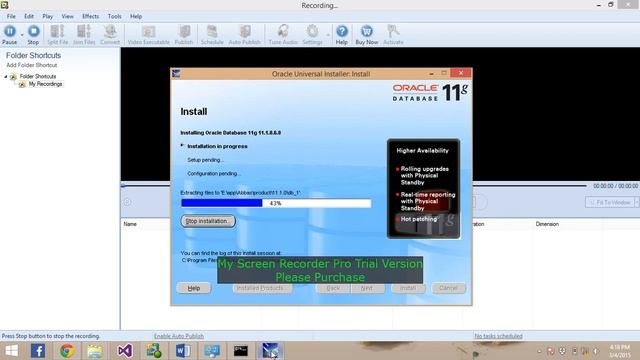640x360 pixels.
Task: Click Installed Products in Oracle installer
Action: [x=262, y=288]
